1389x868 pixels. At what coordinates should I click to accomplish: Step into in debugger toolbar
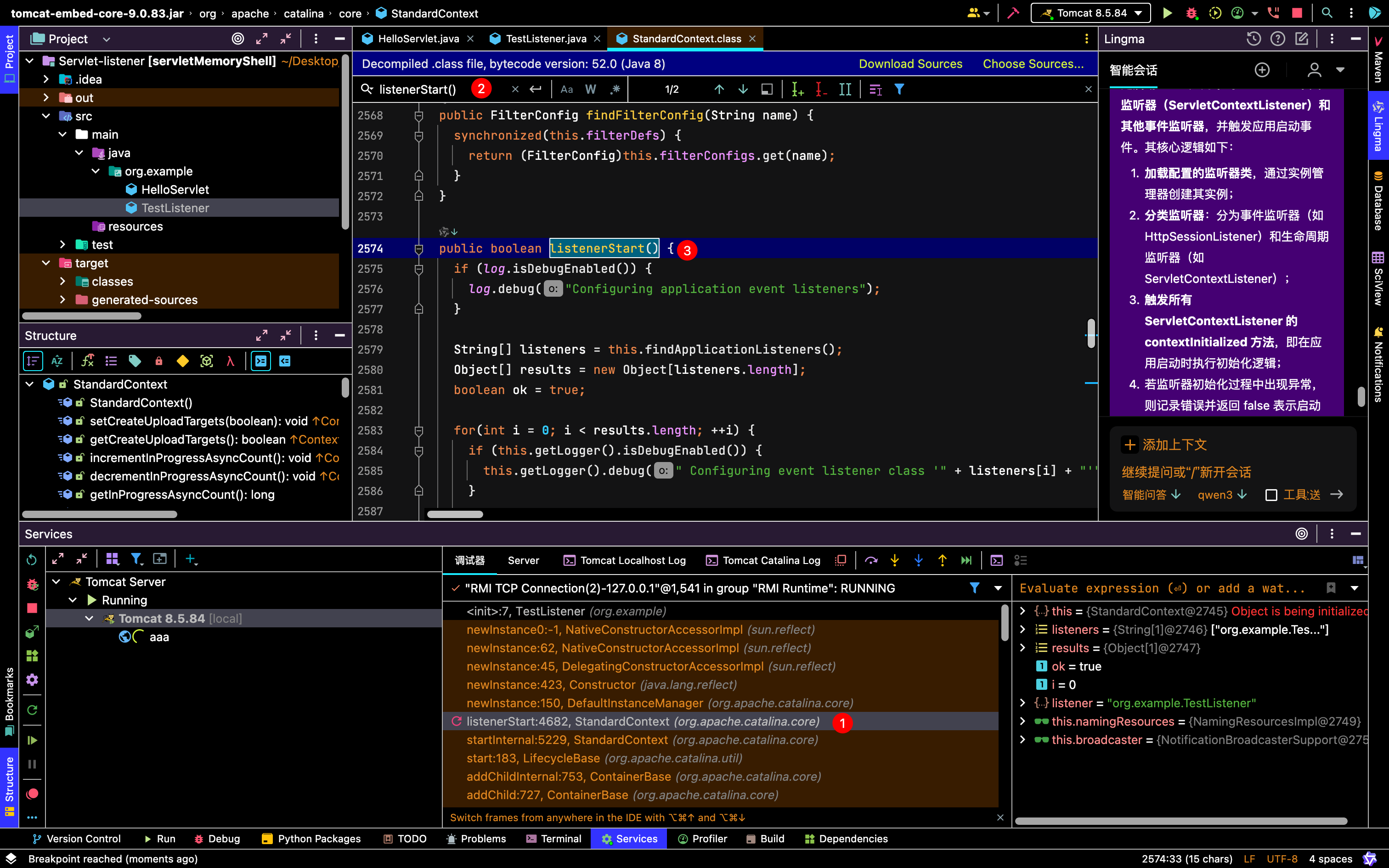[894, 560]
